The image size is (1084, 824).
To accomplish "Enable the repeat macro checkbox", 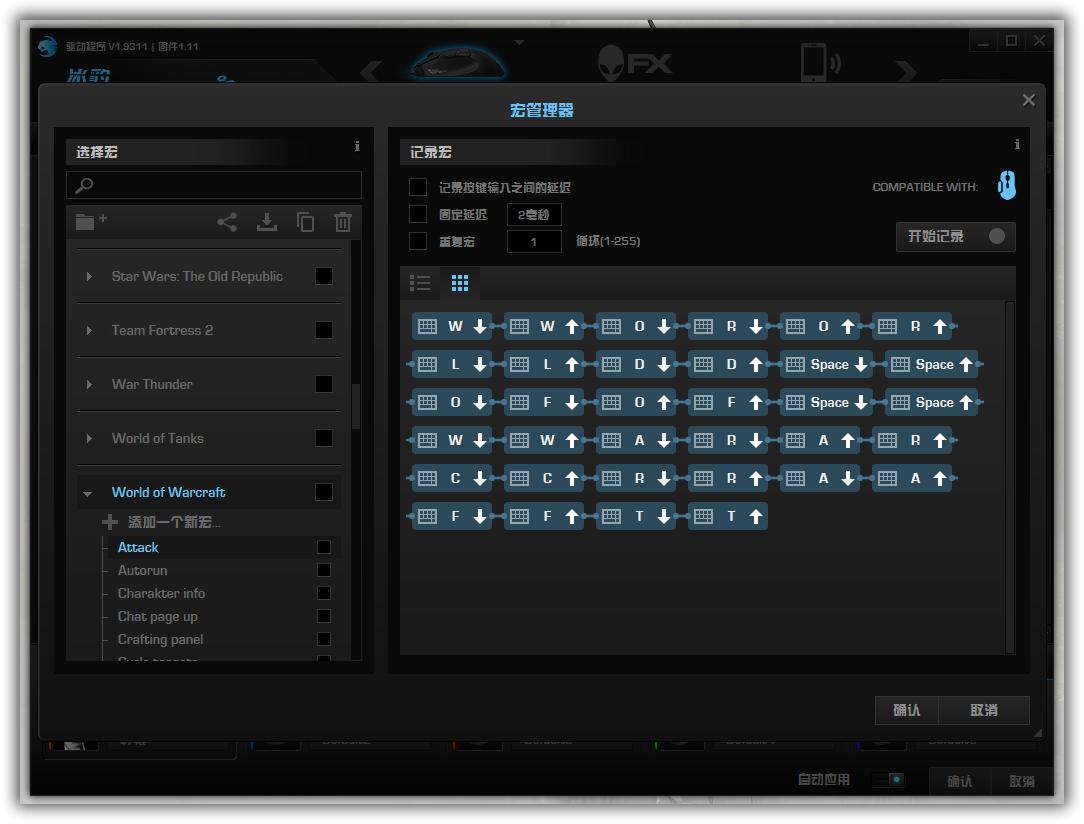I will (x=418, y=241).
